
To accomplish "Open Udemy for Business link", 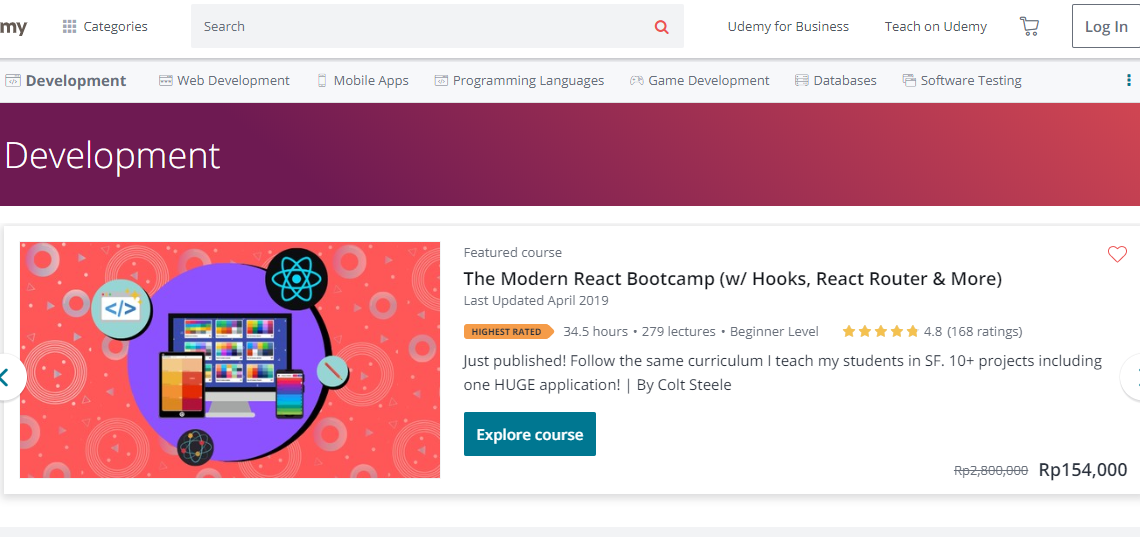I will click(x=788, y=27).
